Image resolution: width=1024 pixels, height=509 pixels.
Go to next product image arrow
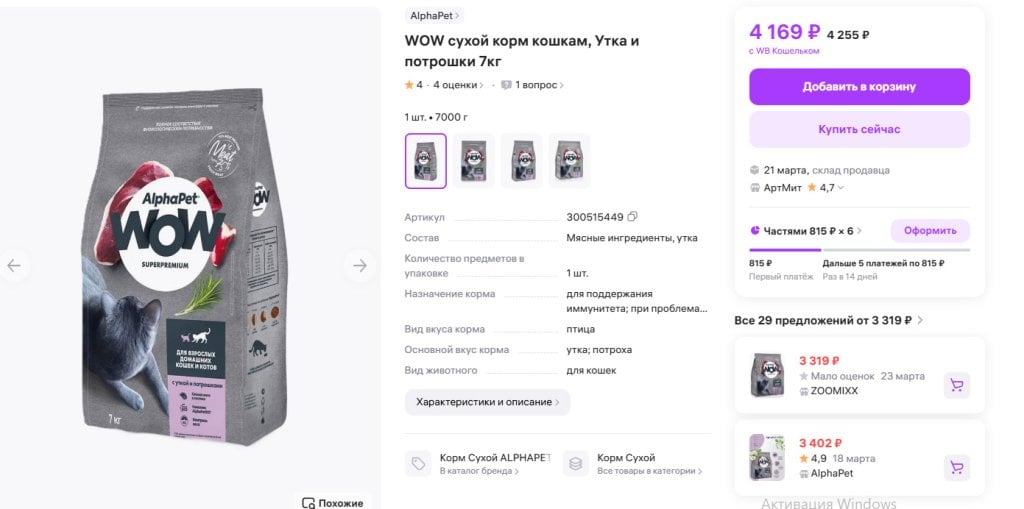[x=360, y=265]
